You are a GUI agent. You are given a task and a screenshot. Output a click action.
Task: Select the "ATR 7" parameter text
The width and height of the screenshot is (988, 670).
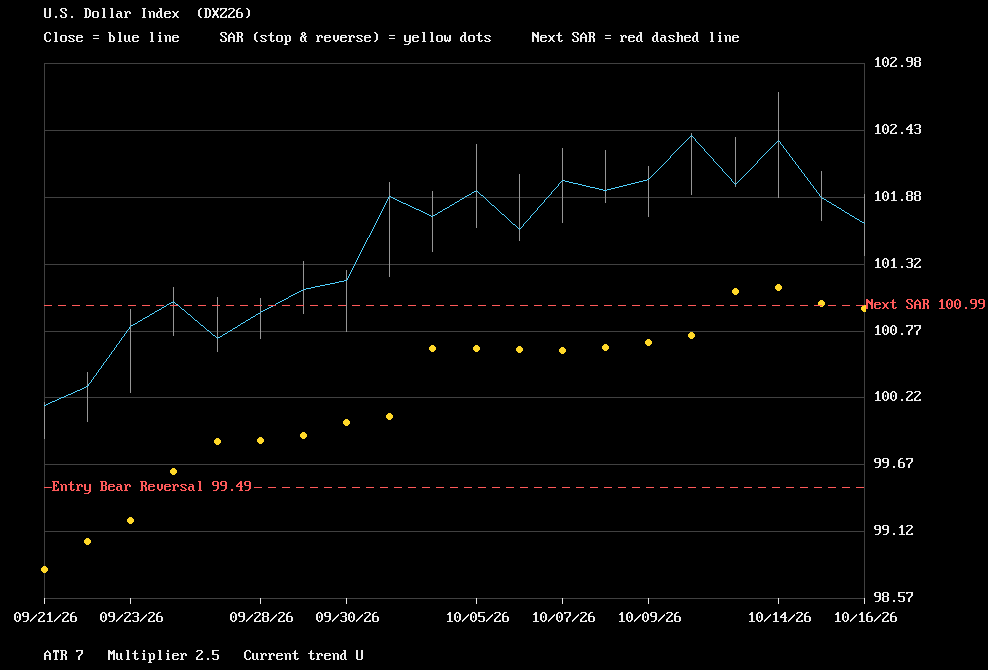pos(63,656)
